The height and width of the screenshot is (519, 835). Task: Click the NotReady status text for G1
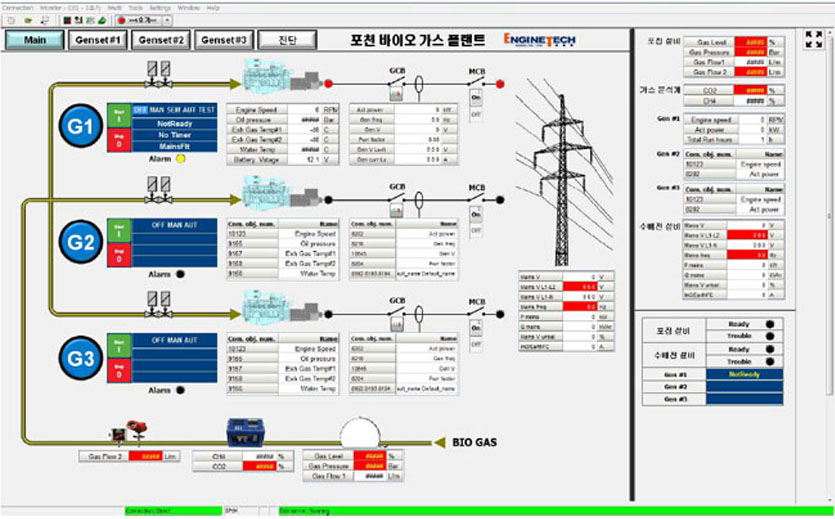click(175, 123)
